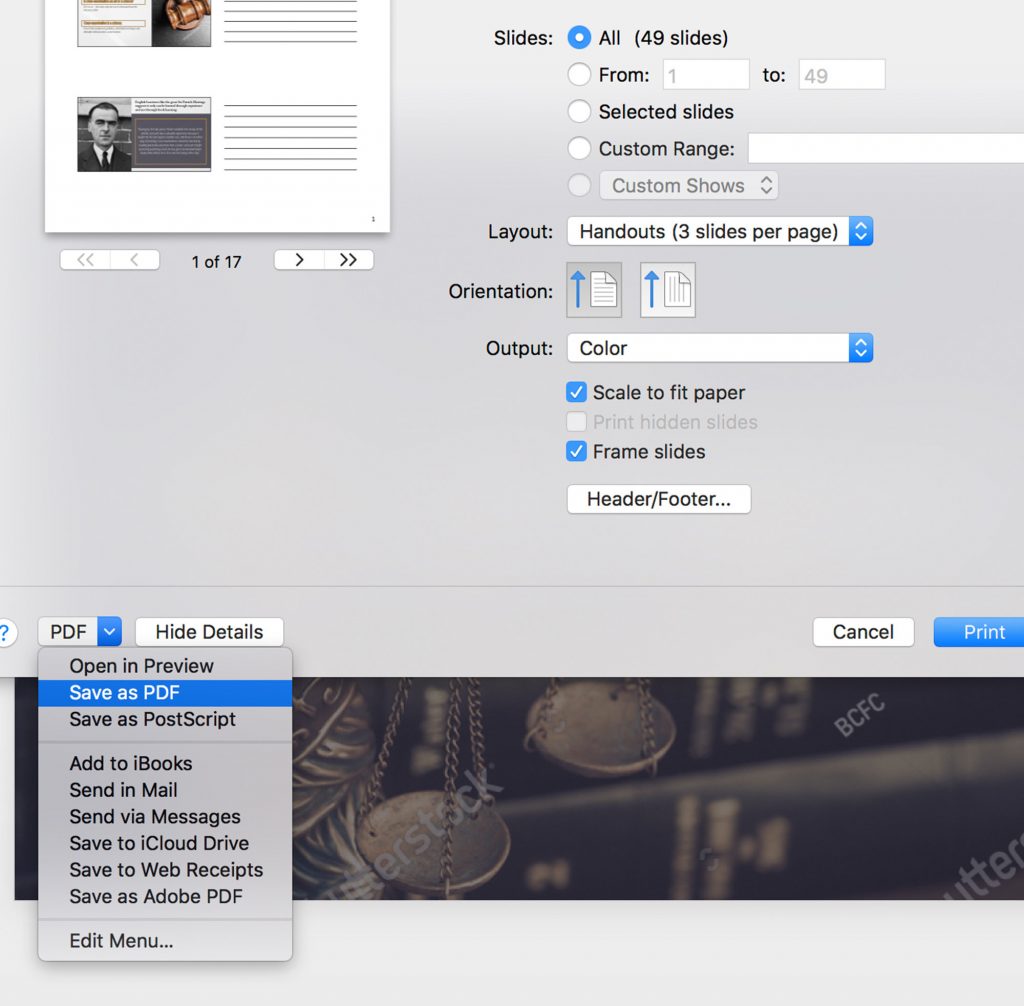The width and height of the screenshot is (1024, 1006).
Task: Click the Hide Details button
Action: pos(209,632)
